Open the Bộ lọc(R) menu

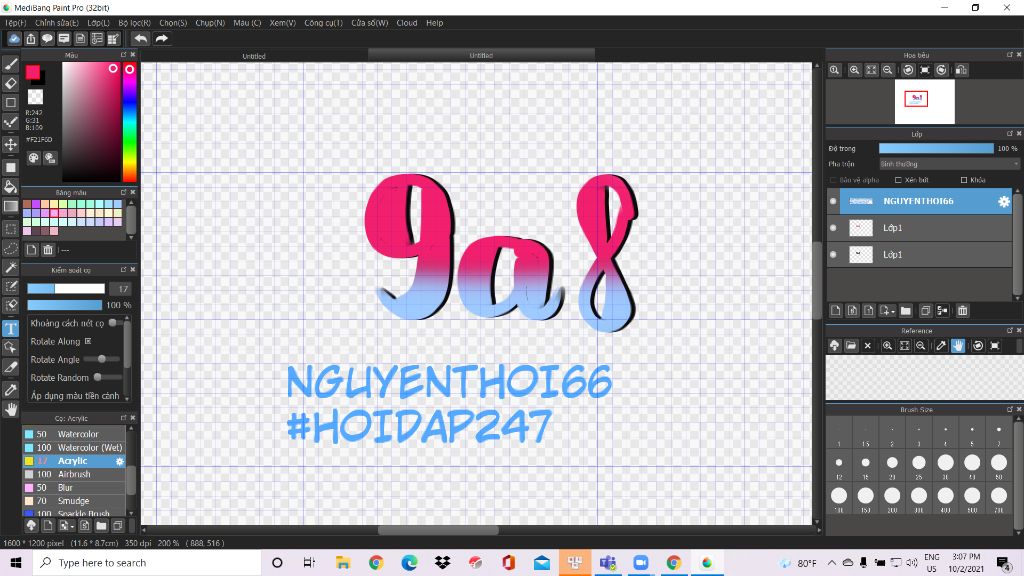(135, 23)
